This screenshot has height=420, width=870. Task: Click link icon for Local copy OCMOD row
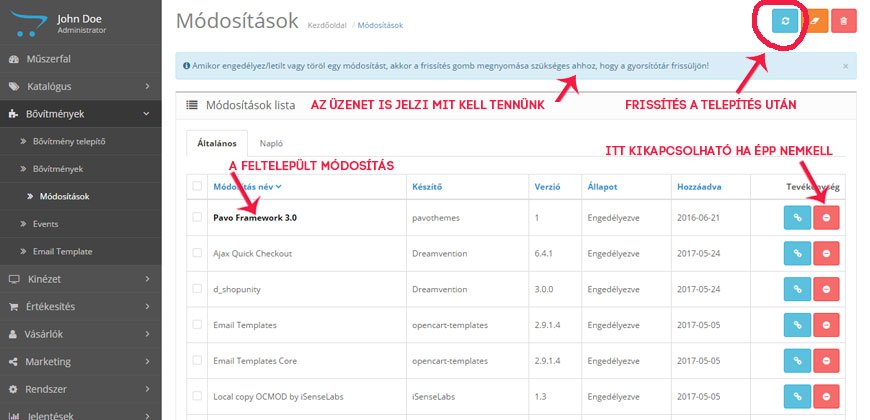coord(797,396)
